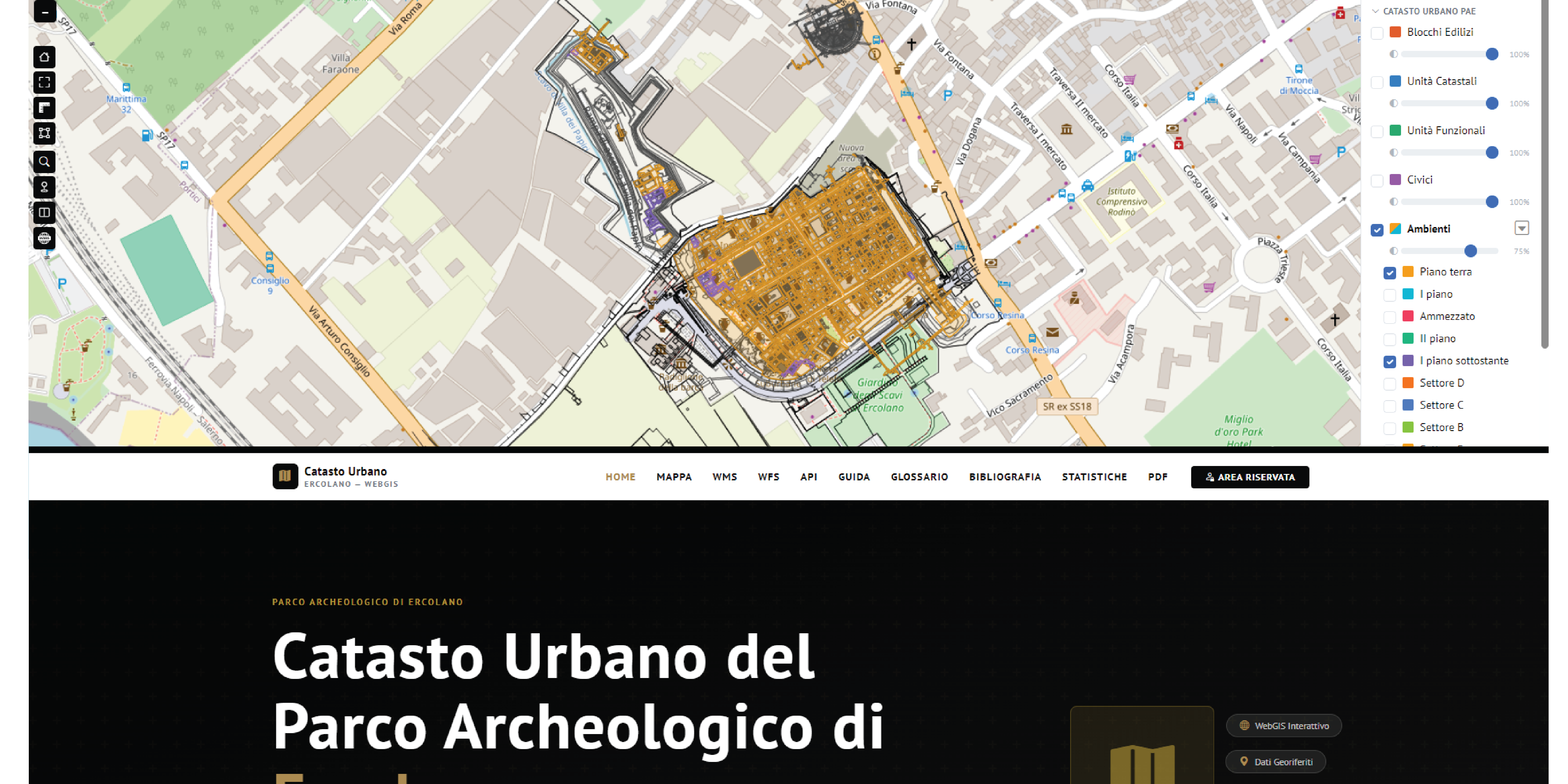The image size is (1568, 784).
Task: Check the Settore D sublayer checkbox
Action: pyautogui.click(x=1390, y=384)
